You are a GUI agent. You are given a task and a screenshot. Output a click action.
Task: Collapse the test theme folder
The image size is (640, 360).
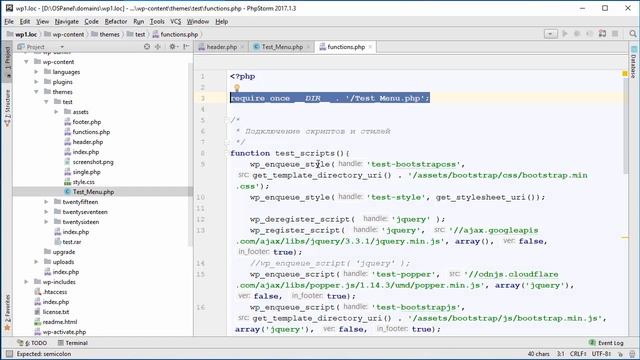pyautogui.click(x=46, y=102)
